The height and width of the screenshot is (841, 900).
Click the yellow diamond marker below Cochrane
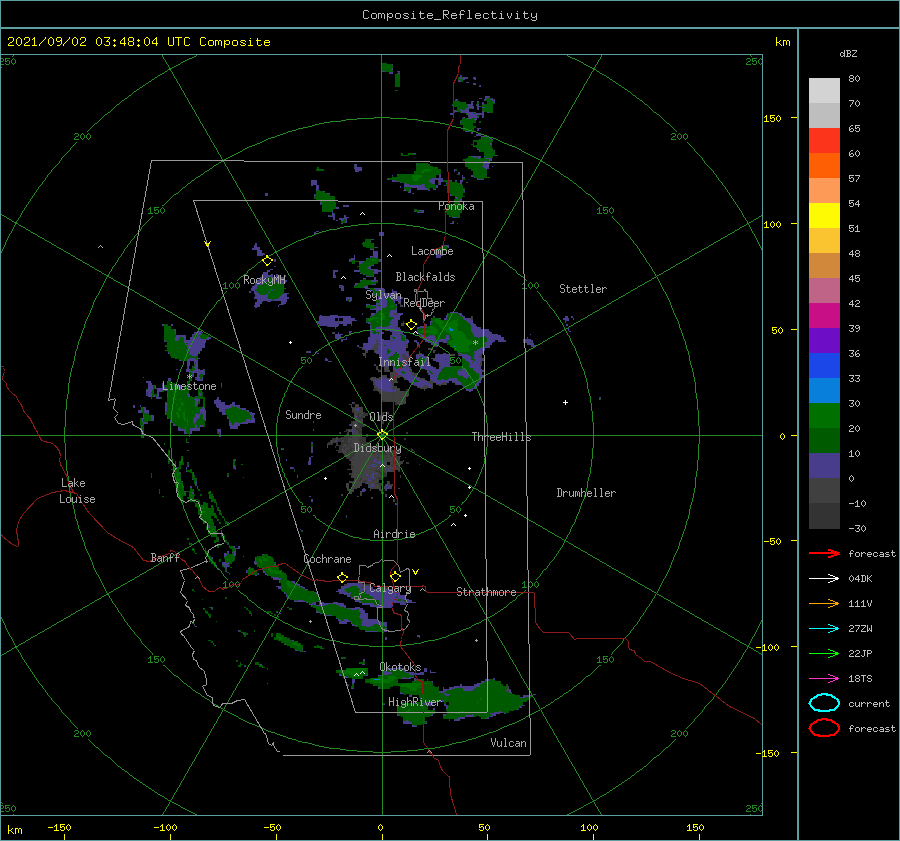(x=343, y=577)
